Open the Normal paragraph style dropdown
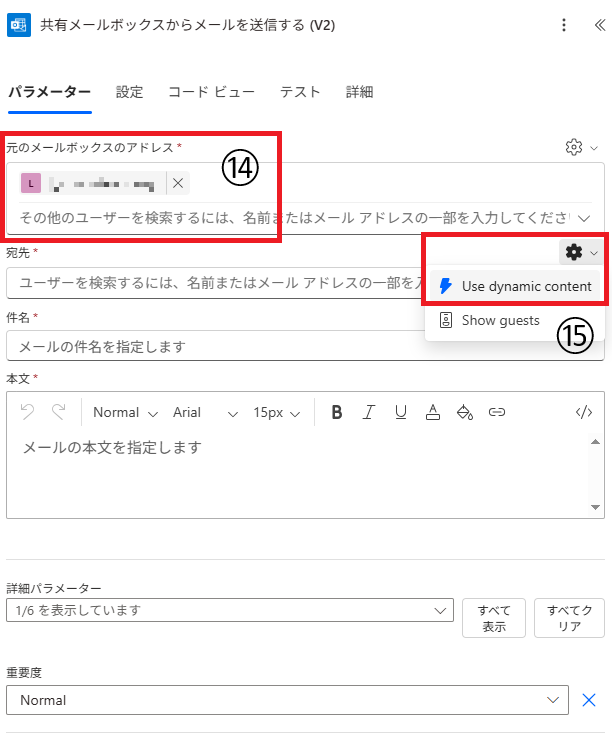 coord(125,412)
